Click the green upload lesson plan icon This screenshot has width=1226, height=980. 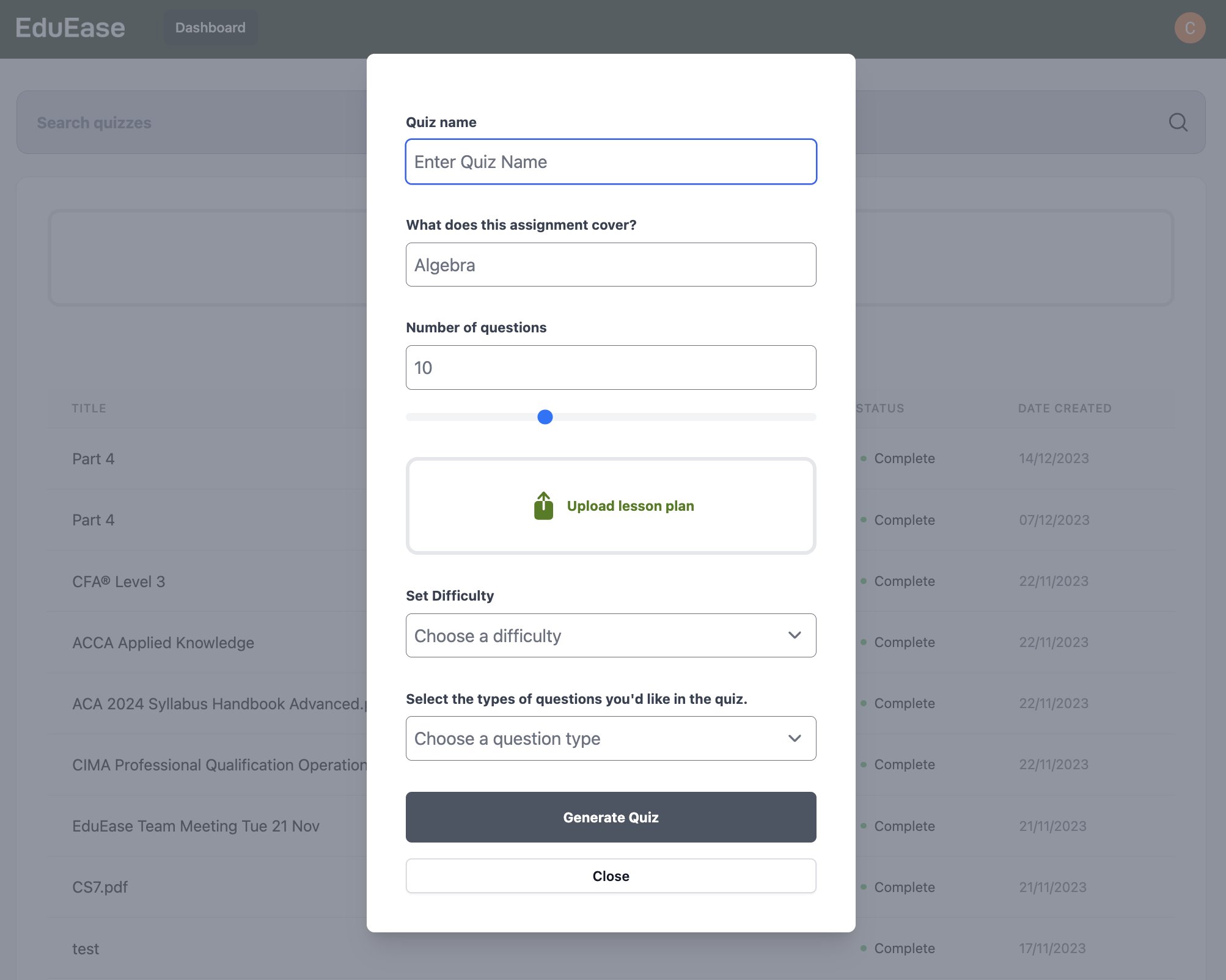543,506
